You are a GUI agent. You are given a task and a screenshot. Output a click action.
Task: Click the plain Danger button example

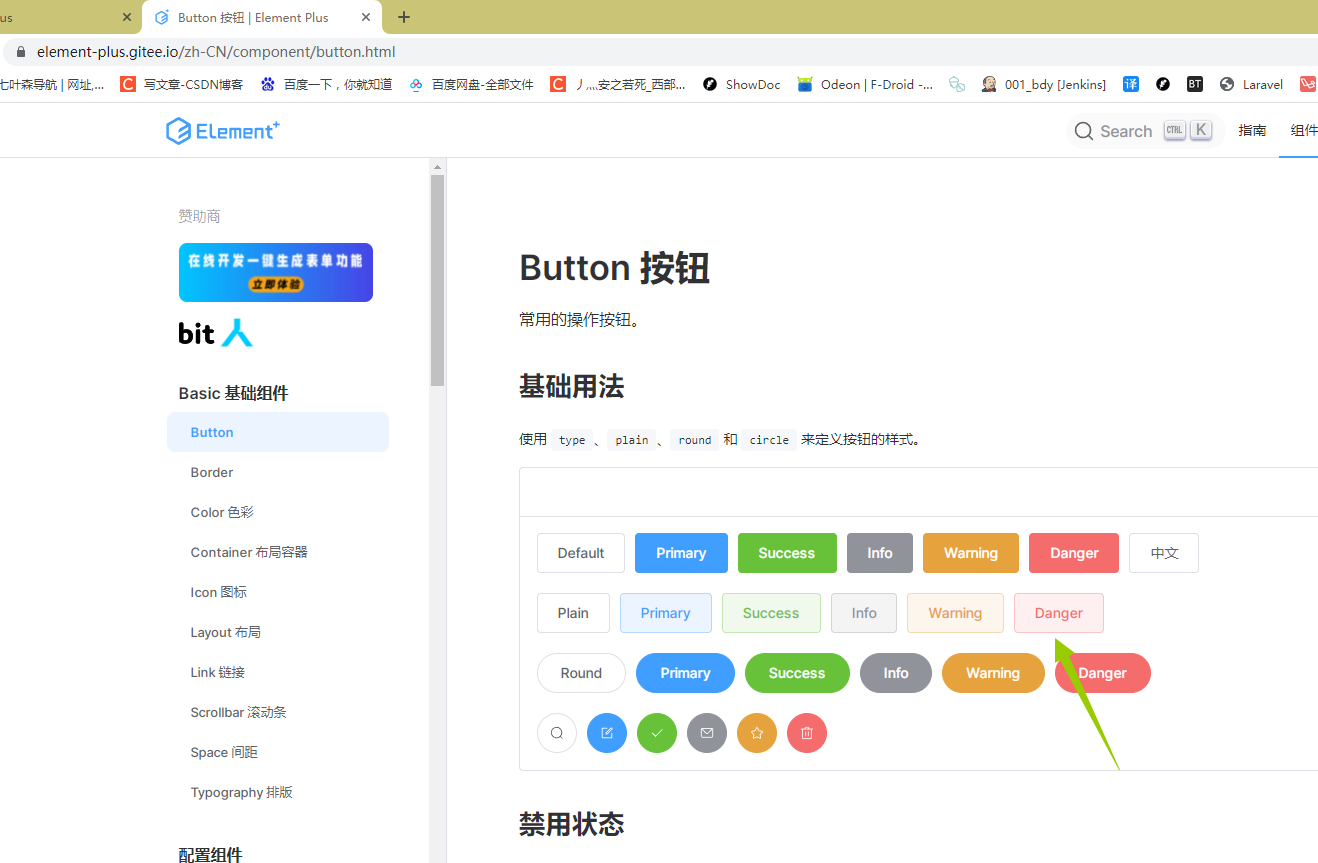pyautogui.click(x=1058, y=613)
